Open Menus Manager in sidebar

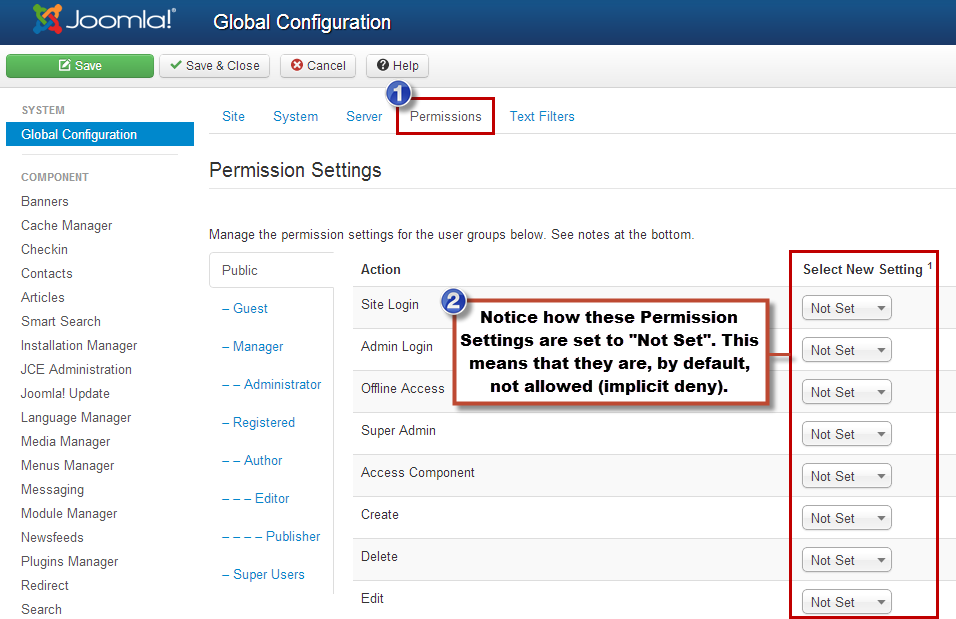coord(68,465)
